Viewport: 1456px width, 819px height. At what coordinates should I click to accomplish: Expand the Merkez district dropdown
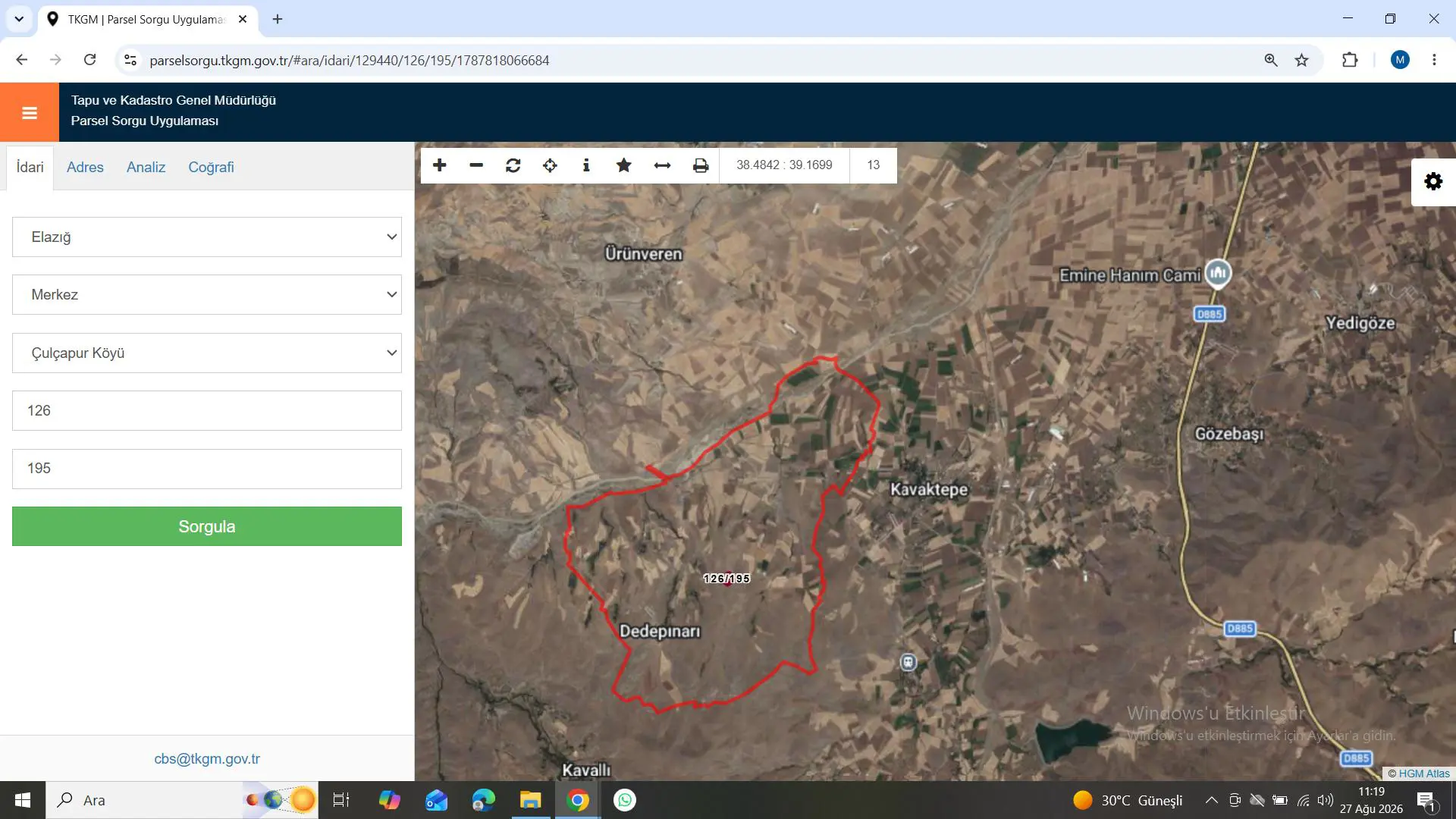click(x=207, y=295)
